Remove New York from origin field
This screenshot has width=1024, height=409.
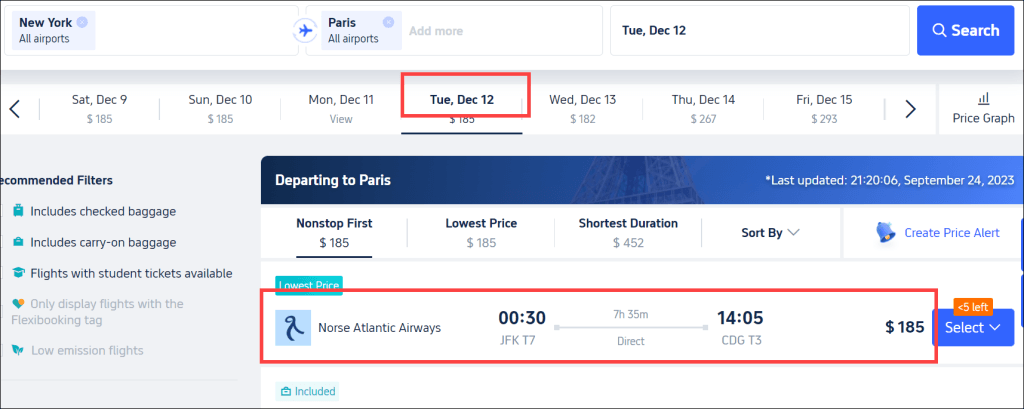pyautogui.click(x=82, y=22)
